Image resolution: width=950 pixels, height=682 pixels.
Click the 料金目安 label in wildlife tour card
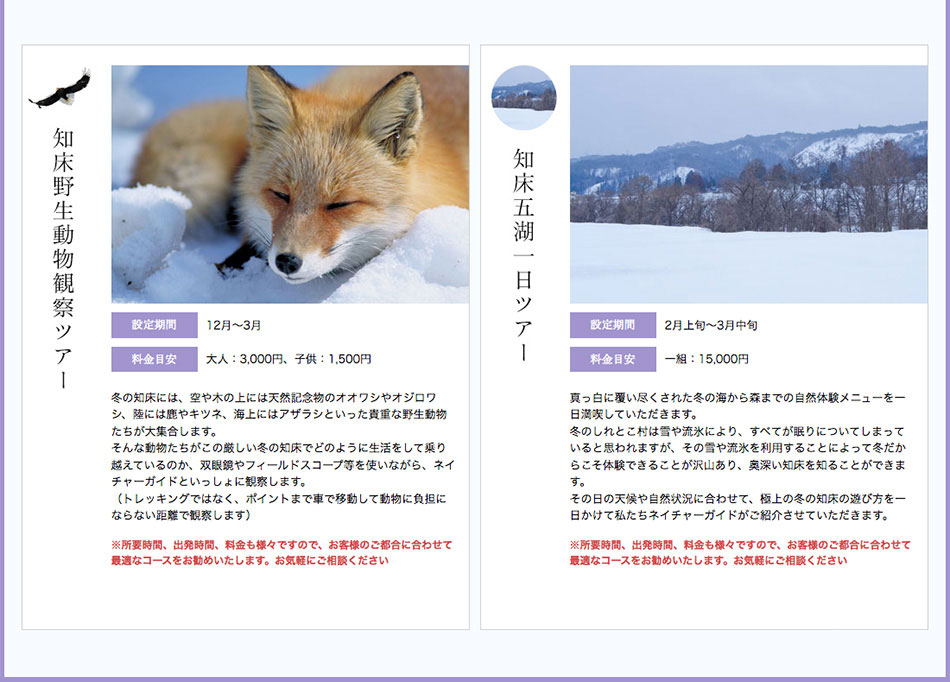click(153, 359)
